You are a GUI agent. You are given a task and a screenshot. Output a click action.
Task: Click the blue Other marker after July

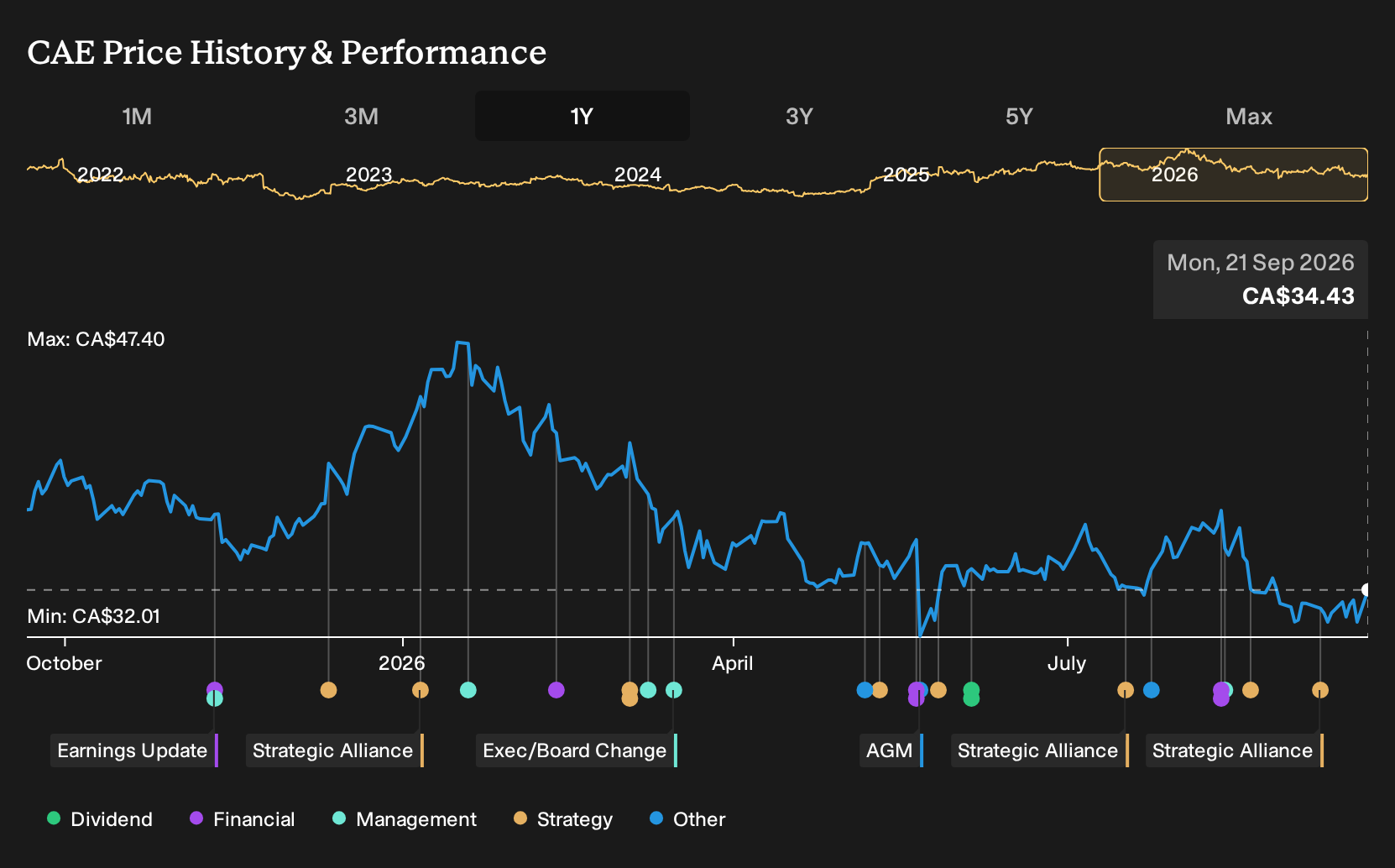click(x=1152, y=690)
